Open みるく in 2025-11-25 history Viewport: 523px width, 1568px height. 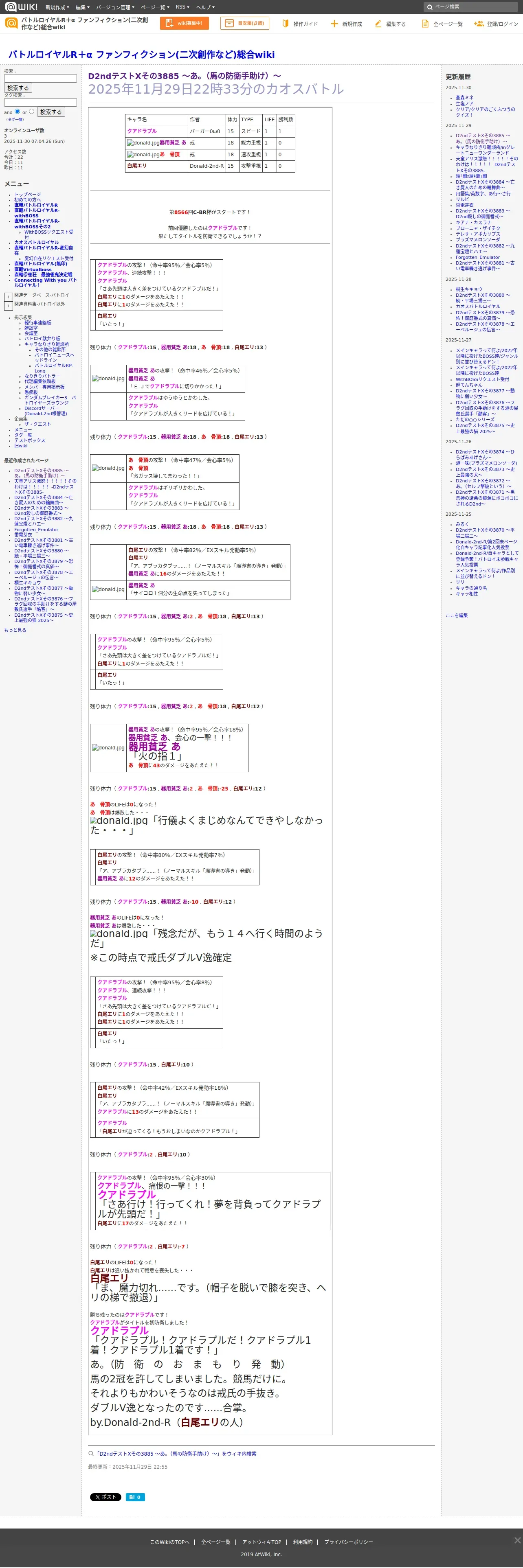click(x=462, y=524)
